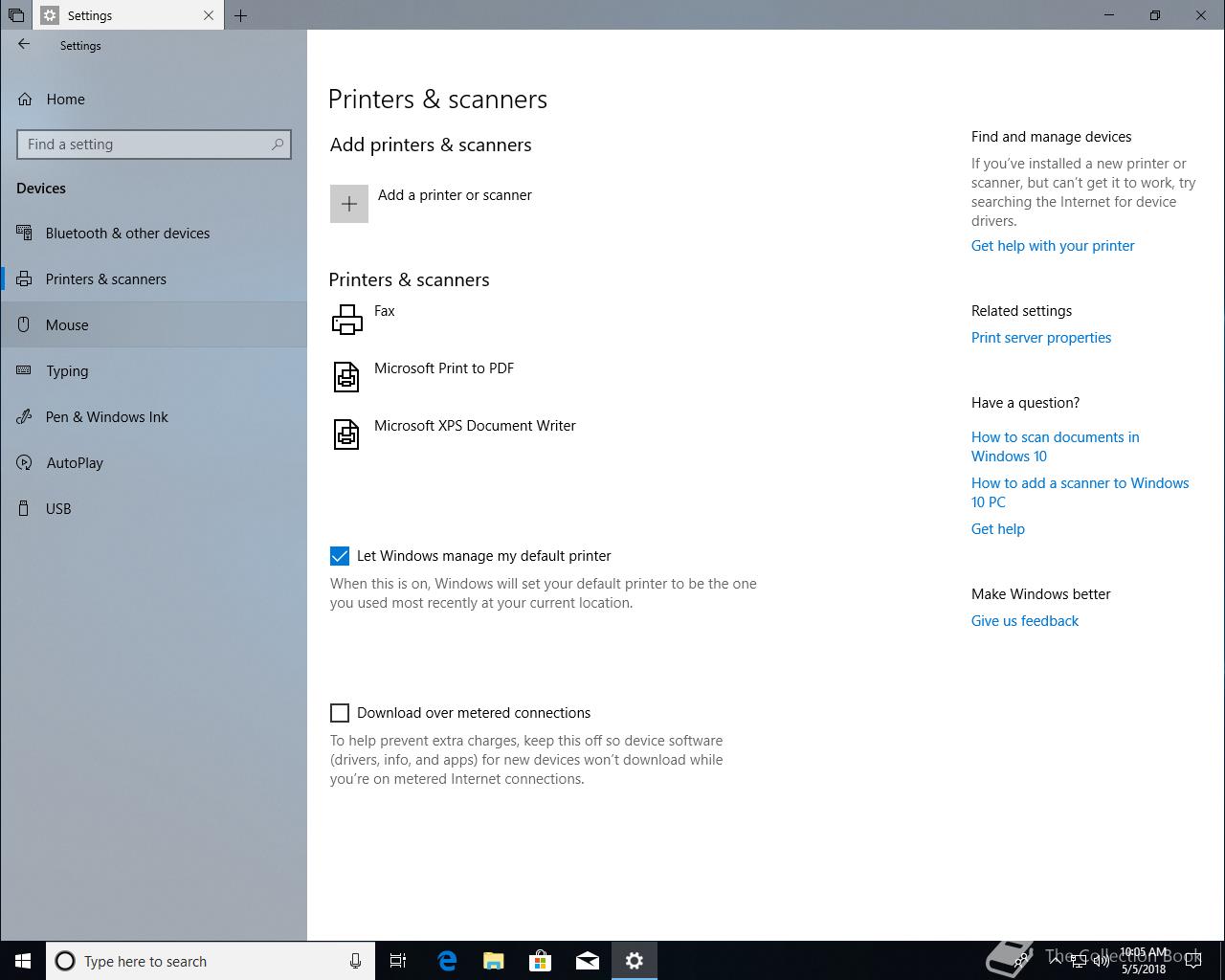Viewport: 1225px width, 980px height.
Task: Open the Windows Start menu
Action: [x=23, y=961]
